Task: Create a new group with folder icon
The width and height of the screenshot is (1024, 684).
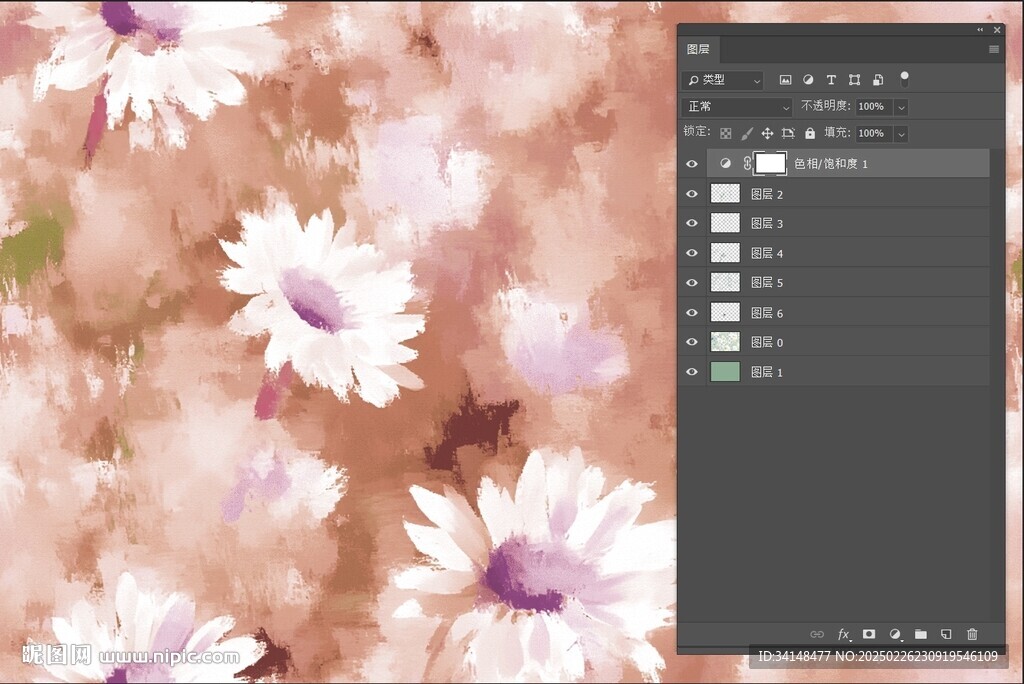Action: pos(920,634)
